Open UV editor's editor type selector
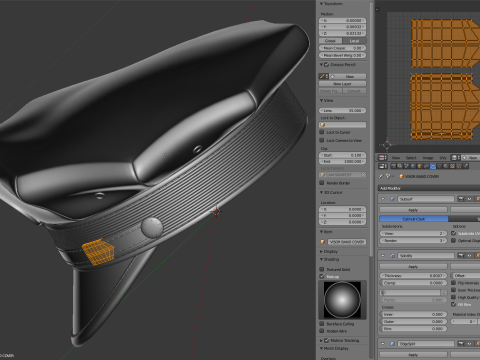This screenshot has width=480, height=360. [382, 158]
